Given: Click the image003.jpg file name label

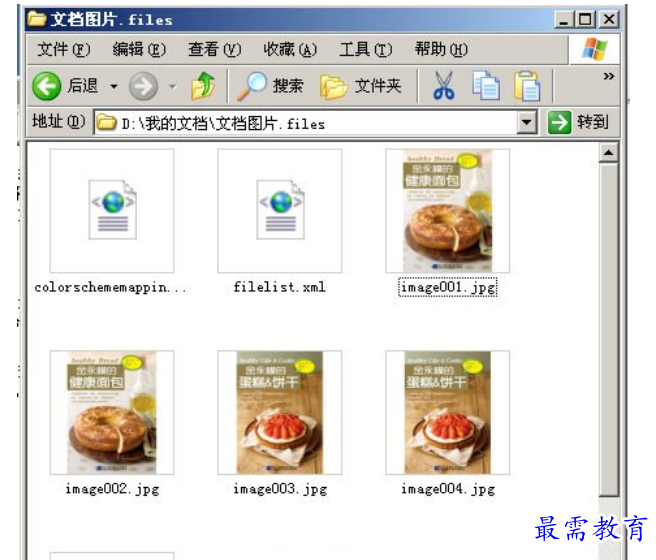Looking at the screenshot, I should coord(280,489).
